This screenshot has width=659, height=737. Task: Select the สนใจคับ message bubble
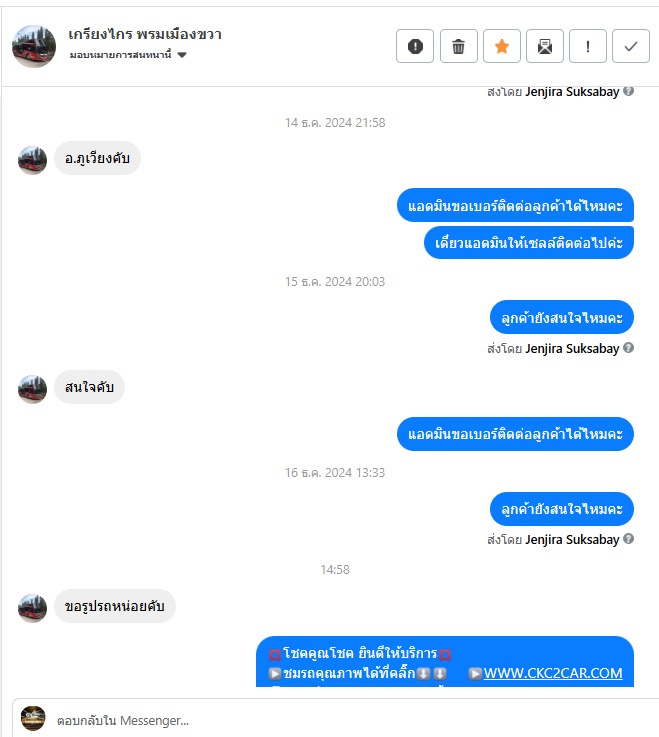click(x=89, y=387)
